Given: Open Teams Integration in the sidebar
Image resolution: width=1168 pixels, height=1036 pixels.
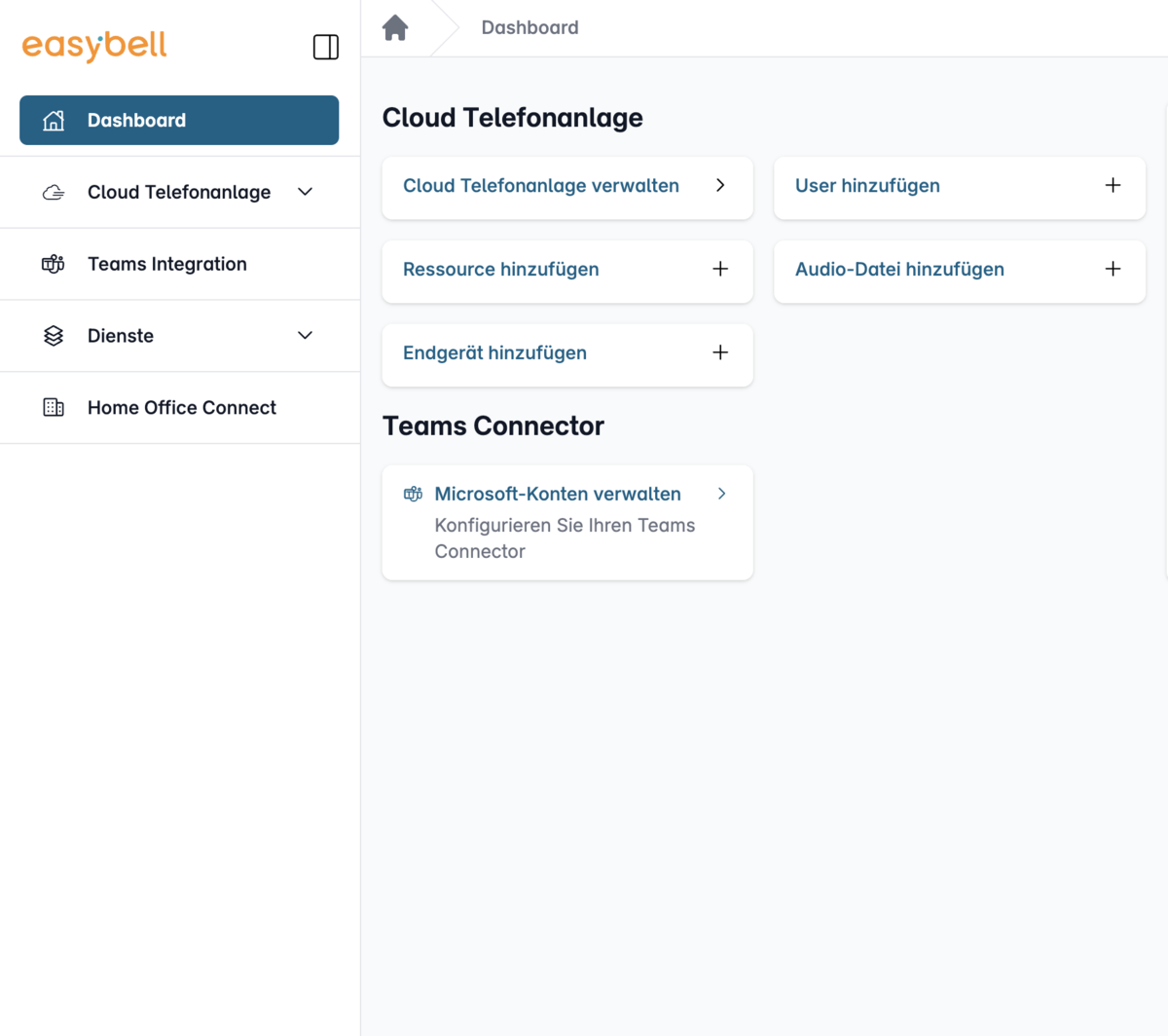Looking at the screenshot, I should (180, 264).
